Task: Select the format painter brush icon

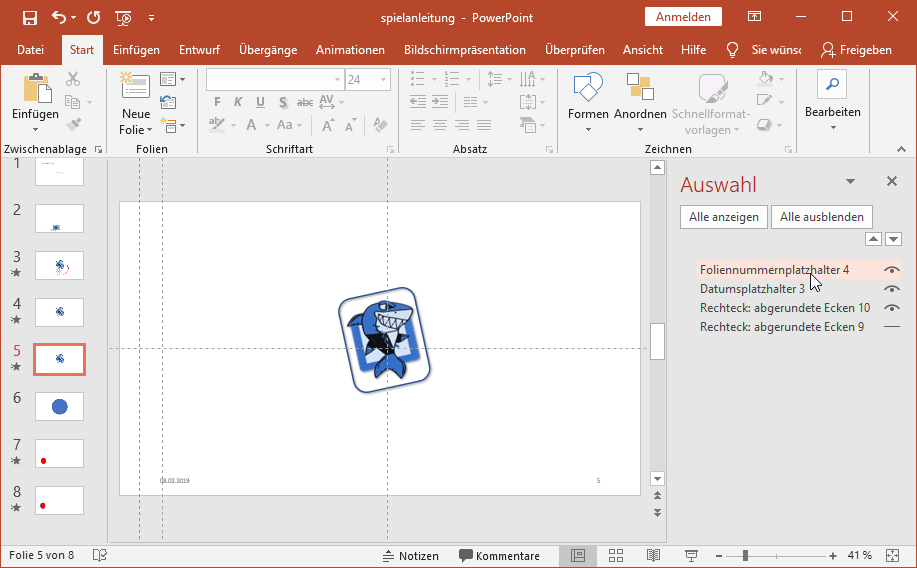Action: coord(73,124)
